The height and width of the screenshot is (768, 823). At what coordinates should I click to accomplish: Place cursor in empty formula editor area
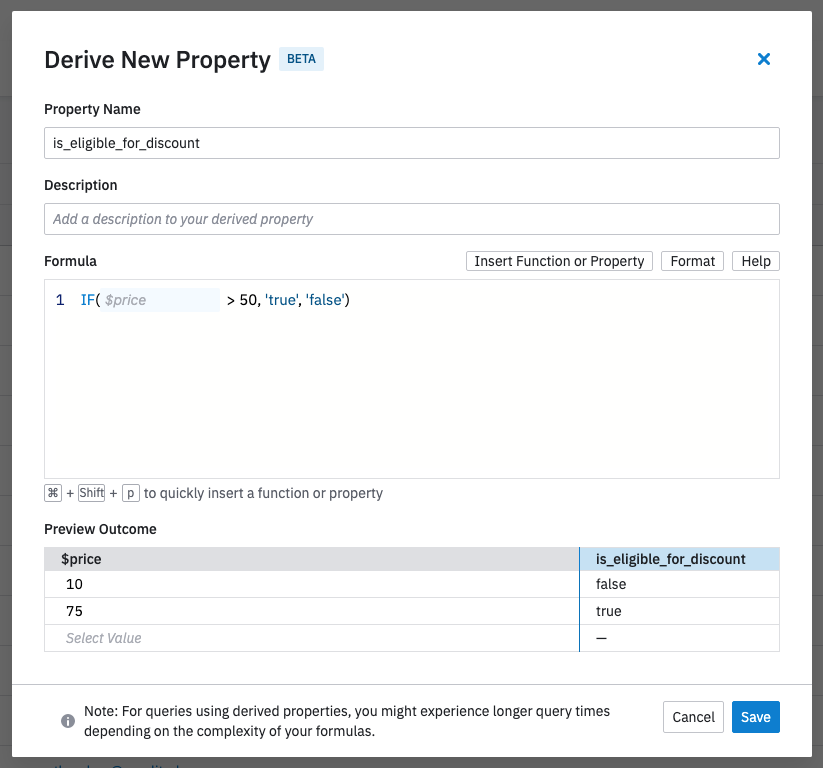point(411,400)
